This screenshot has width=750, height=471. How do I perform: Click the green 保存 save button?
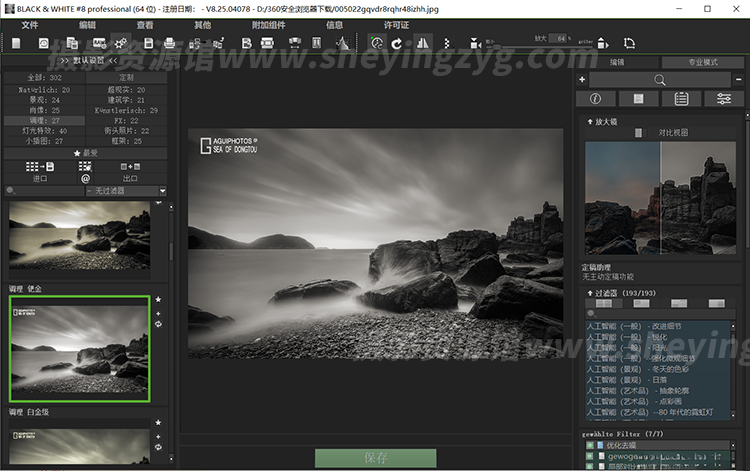coord(375,458)
